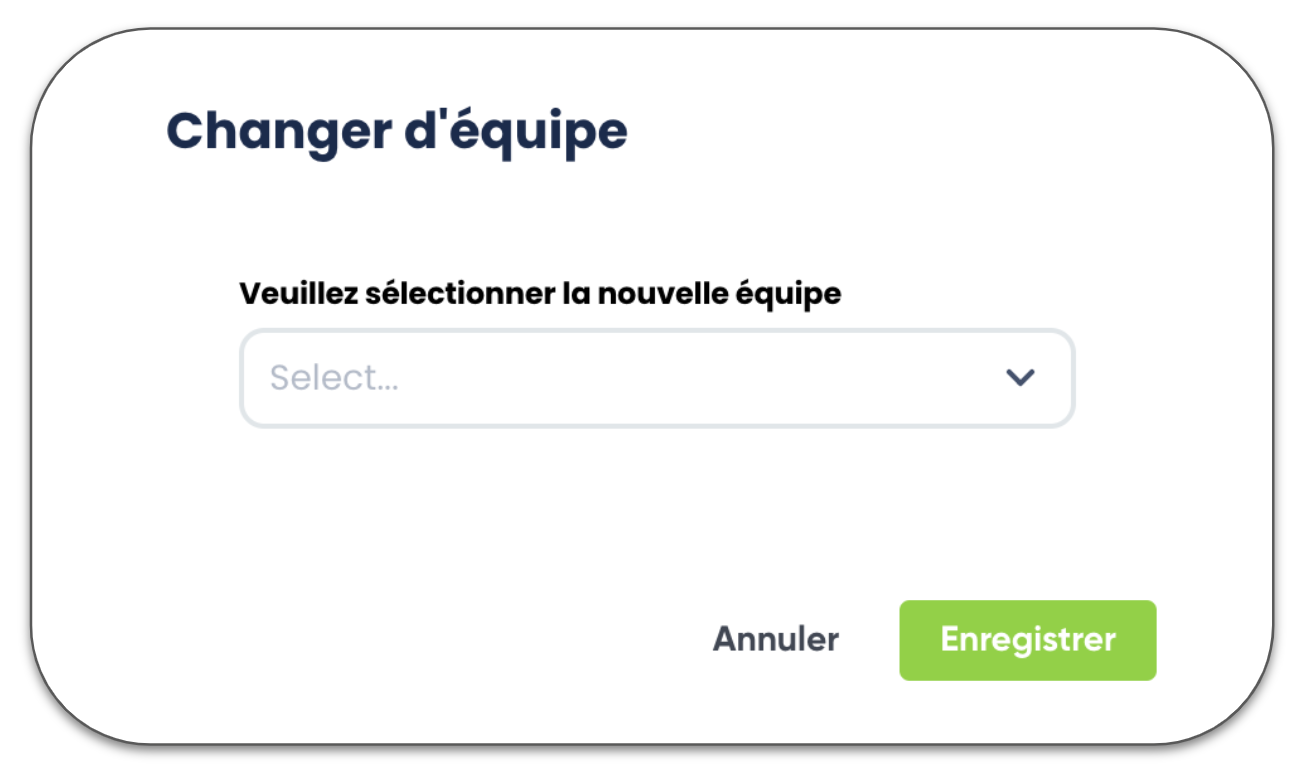Toggle the team selector's chevron icon
Screen dimensions: 1302x782
click(1019, 378)
